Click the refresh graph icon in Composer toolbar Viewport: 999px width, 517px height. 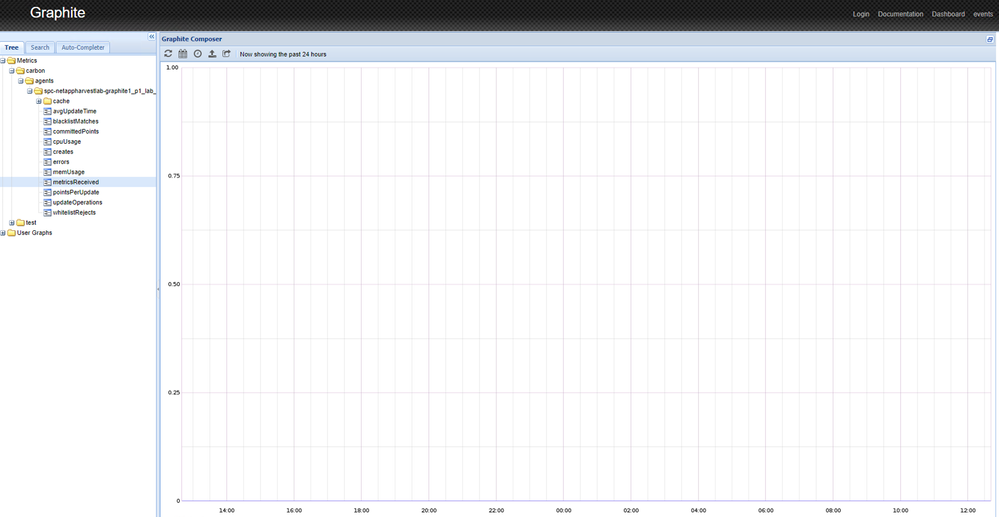[x=168, y=54]
